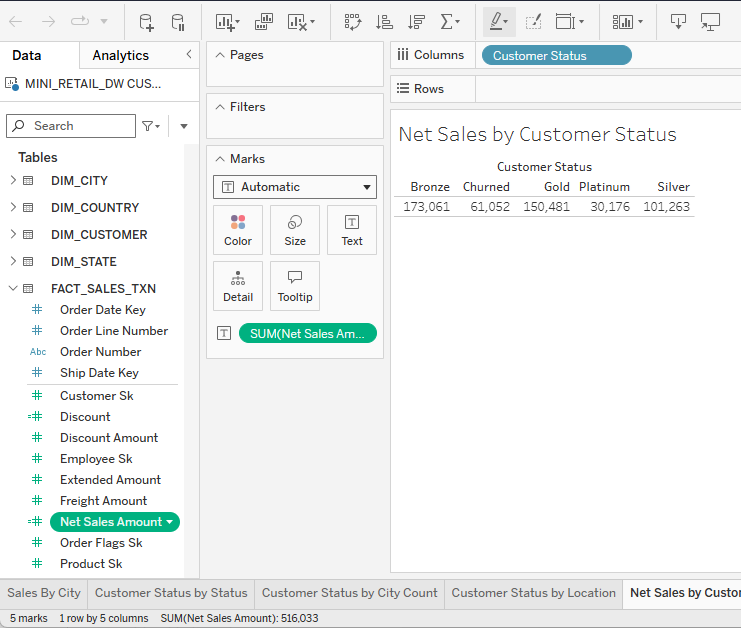Open the Marks type Automatic dropdown
Screen dimensions: 741x628
pyautogui.click(x=295, y=187)
